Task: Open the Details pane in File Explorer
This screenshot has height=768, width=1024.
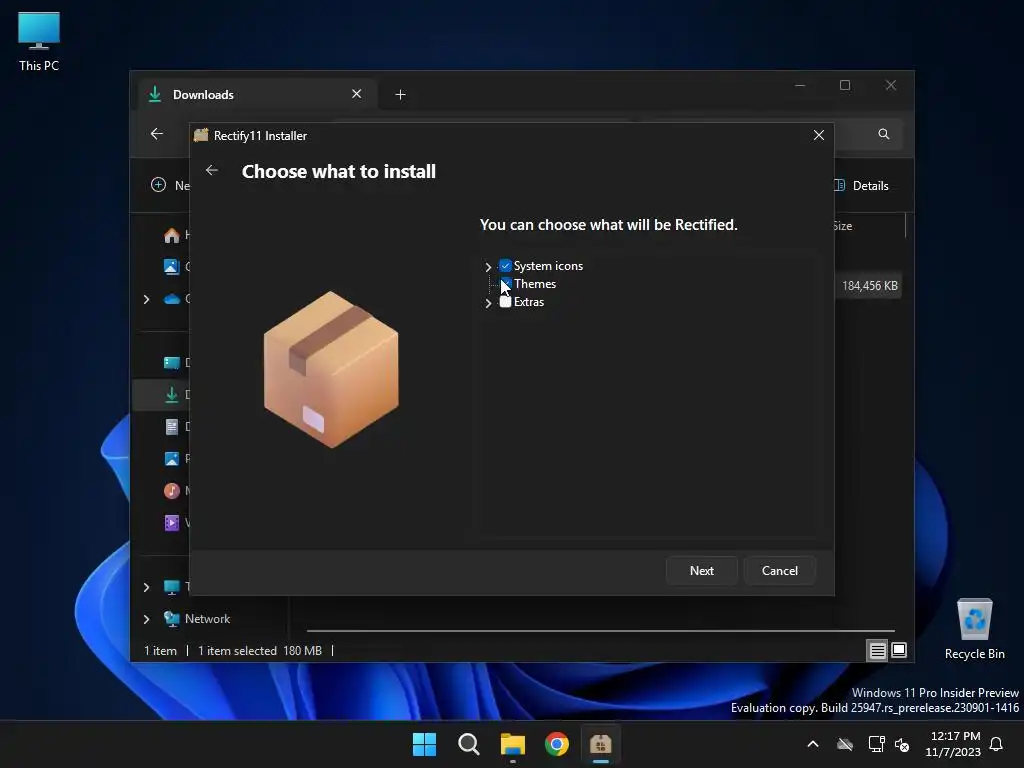Action: click(862, 185)
